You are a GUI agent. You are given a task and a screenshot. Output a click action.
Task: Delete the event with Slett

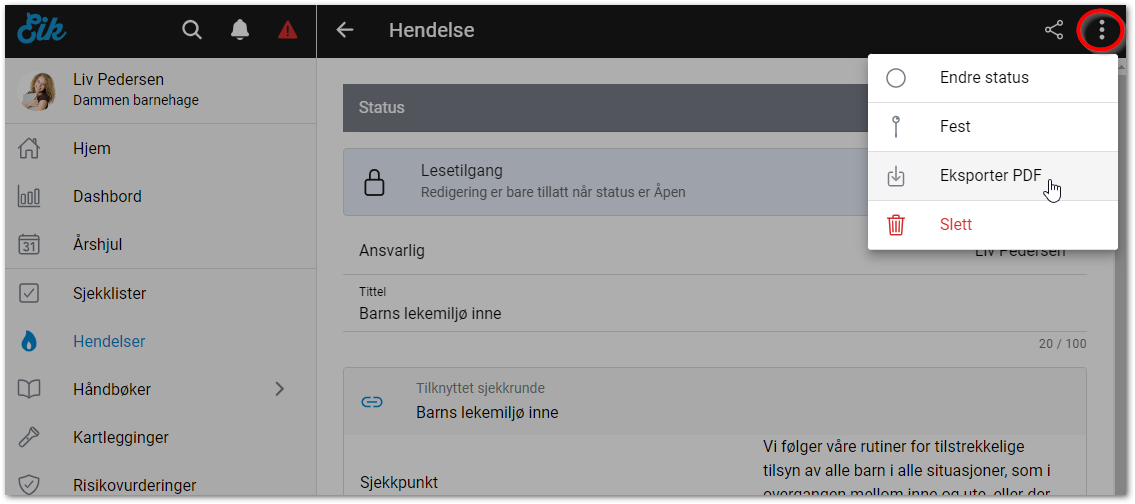[x=955, y=225]
